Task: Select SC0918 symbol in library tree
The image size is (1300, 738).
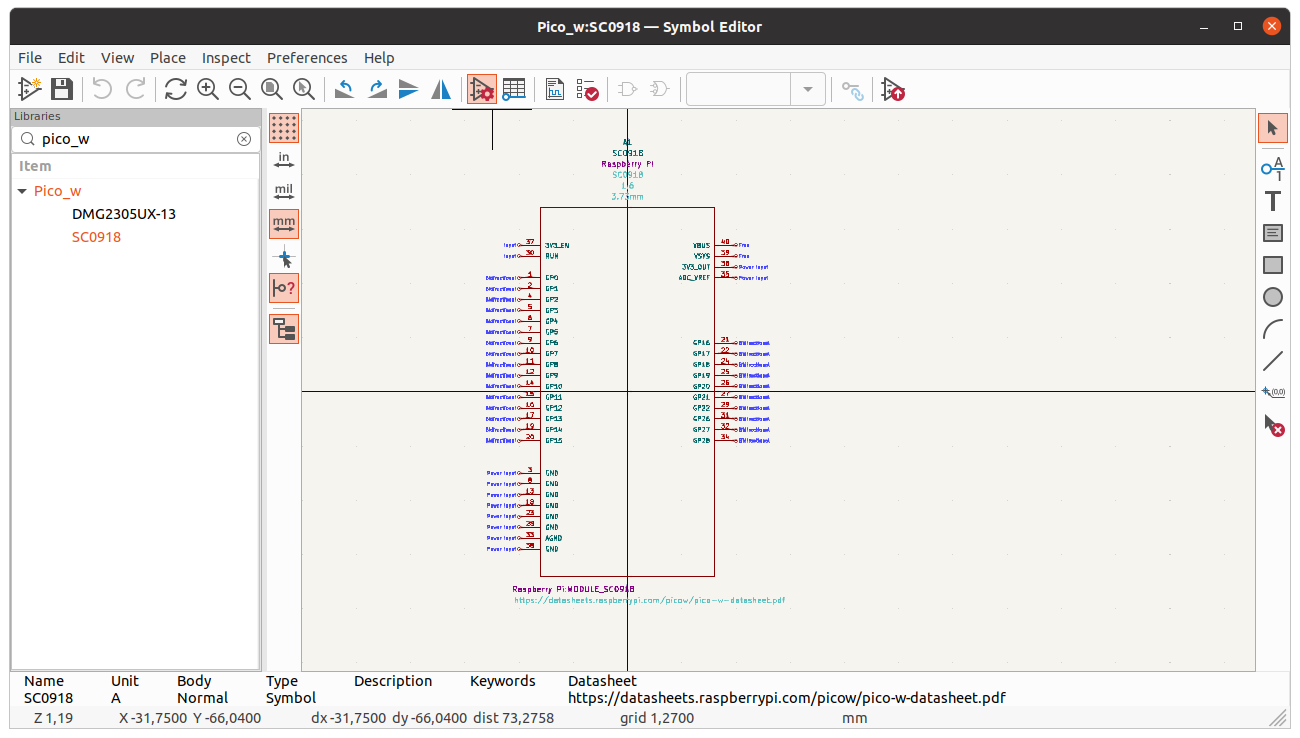Action: coord(96,237)
